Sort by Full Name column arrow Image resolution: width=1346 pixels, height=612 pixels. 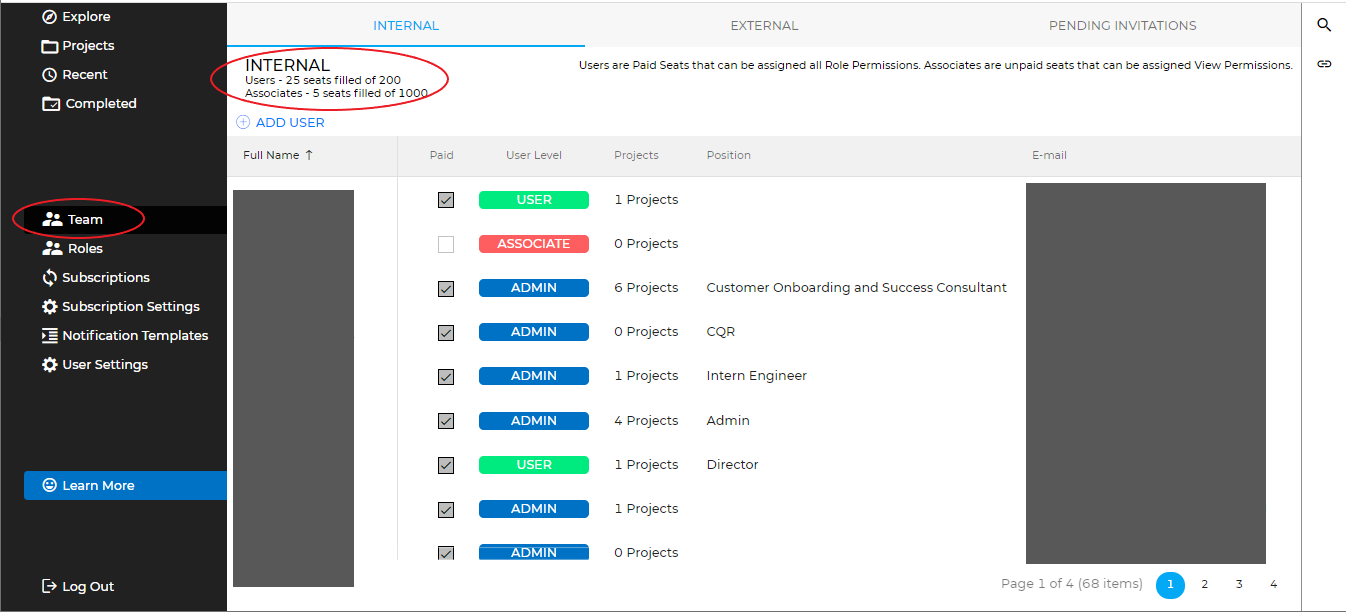pos(309,155)
